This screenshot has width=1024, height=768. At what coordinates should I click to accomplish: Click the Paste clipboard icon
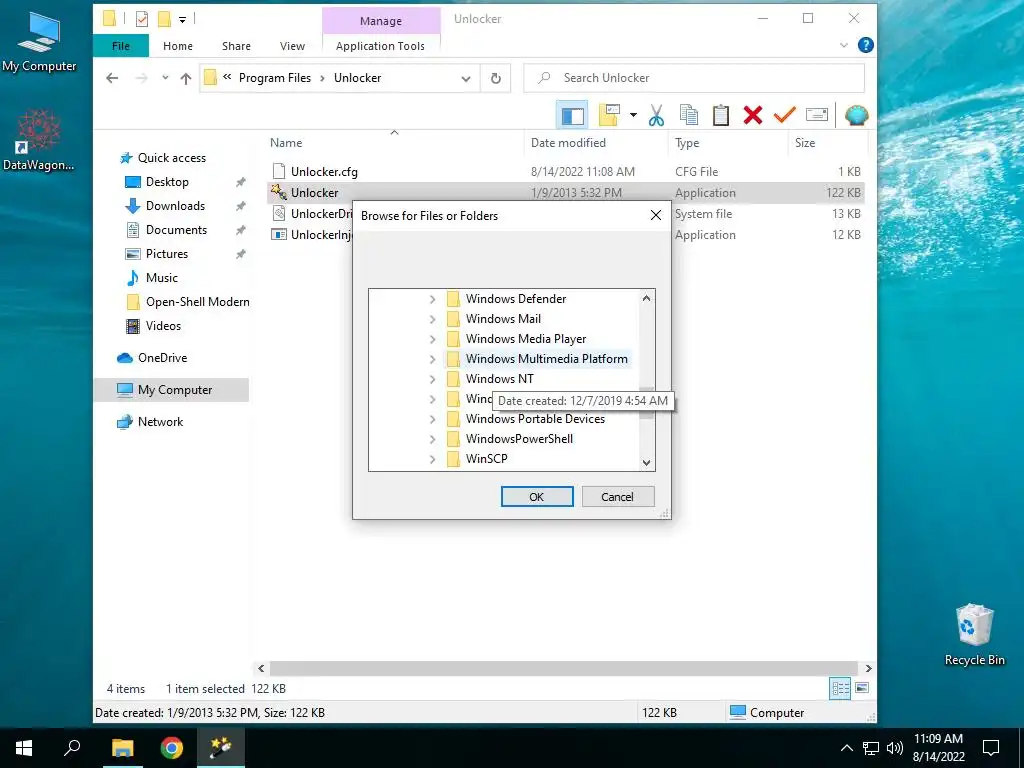coord(720,116)
